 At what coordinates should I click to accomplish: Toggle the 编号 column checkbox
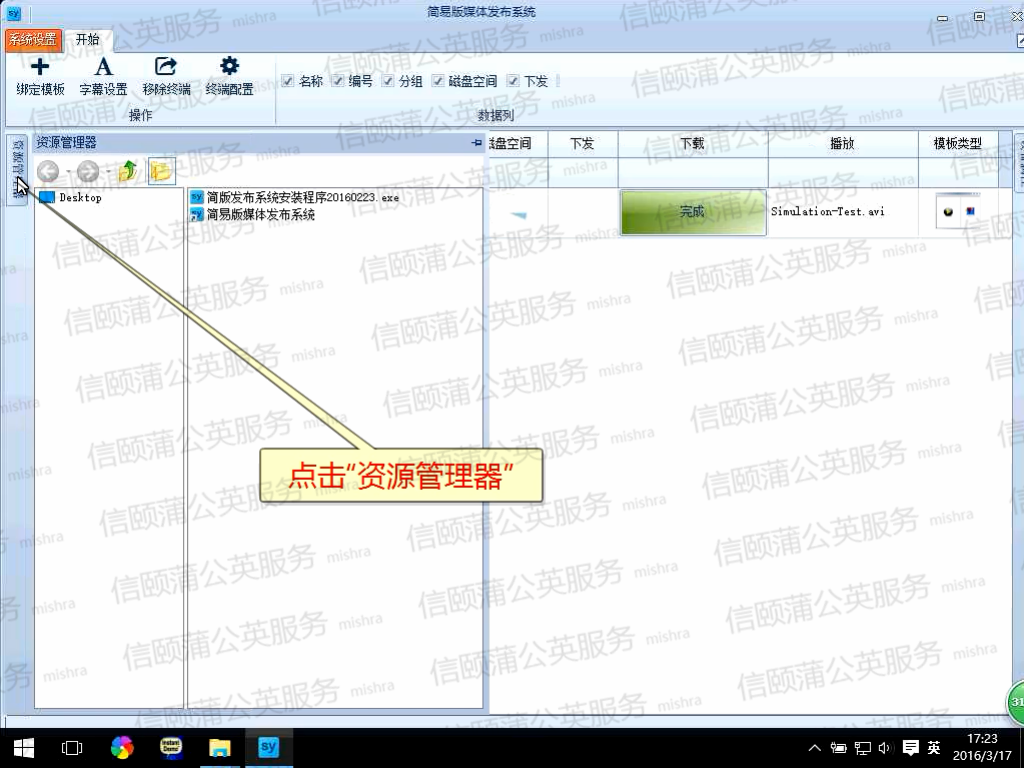coord(338,81)
